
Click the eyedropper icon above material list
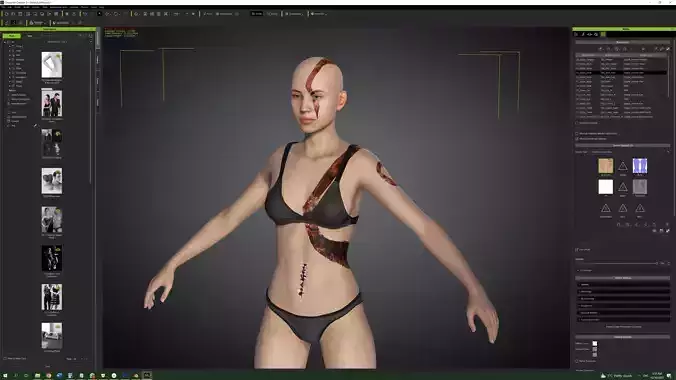click(668, 49)
